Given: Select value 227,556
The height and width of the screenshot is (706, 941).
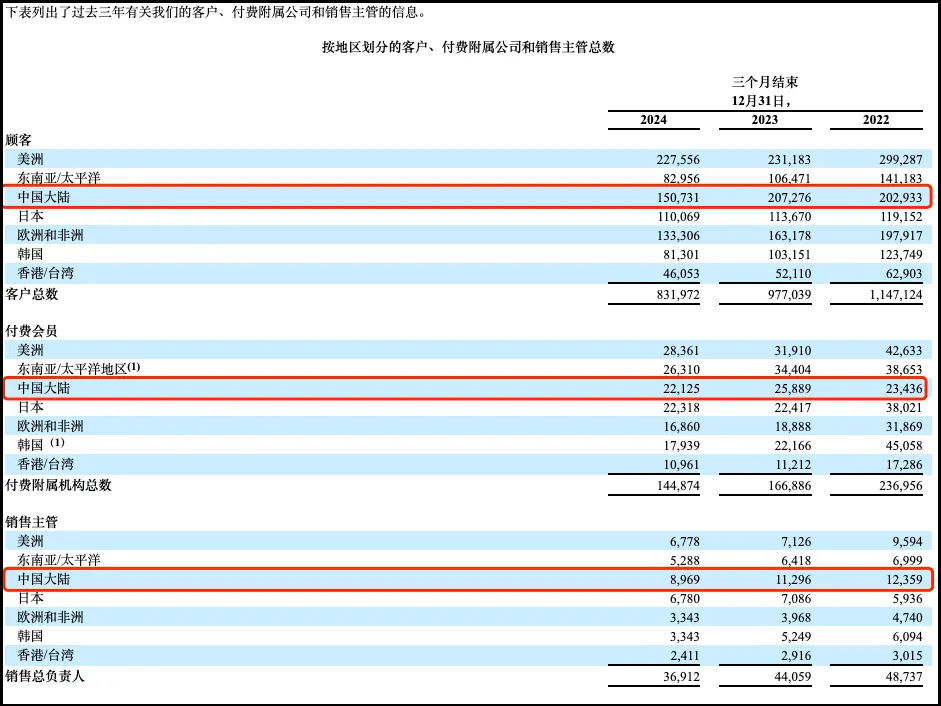Looking at the screenshot, I should click(678, 160).
